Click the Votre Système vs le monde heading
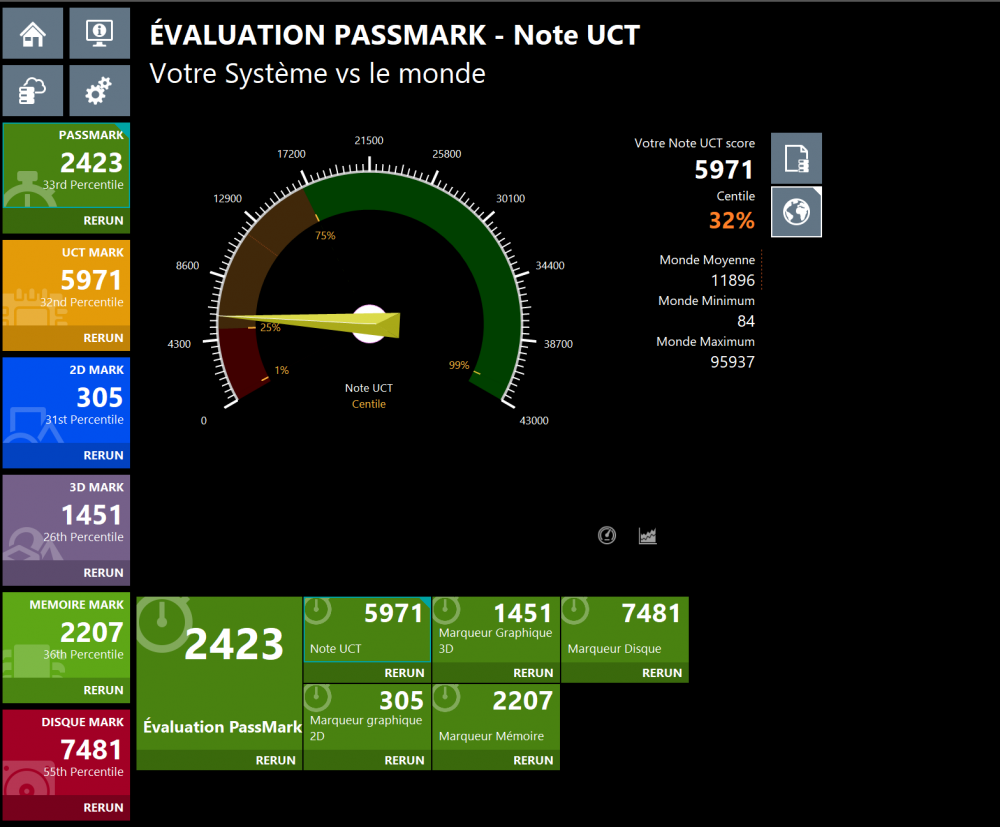The height and width of the screenshot is (827, 1000). point(317,73)
